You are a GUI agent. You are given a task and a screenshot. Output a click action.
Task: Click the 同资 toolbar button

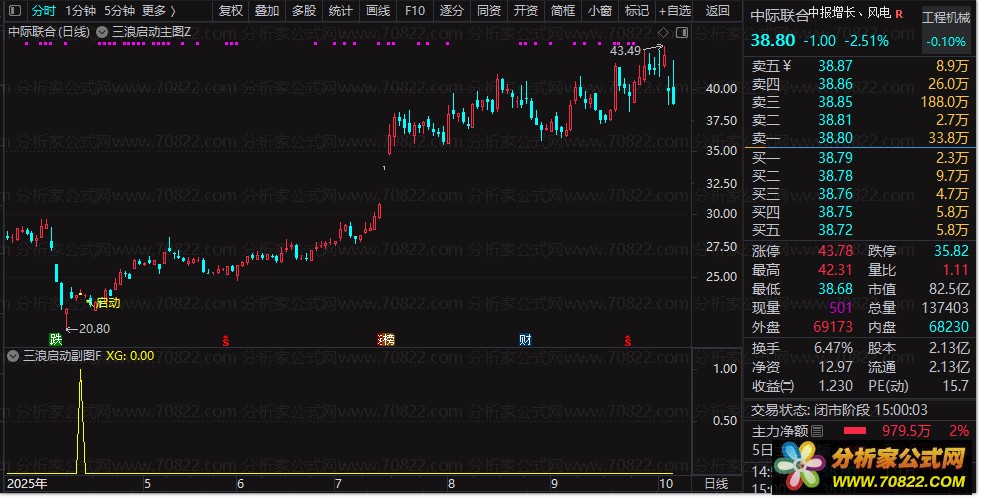(489, 11)
